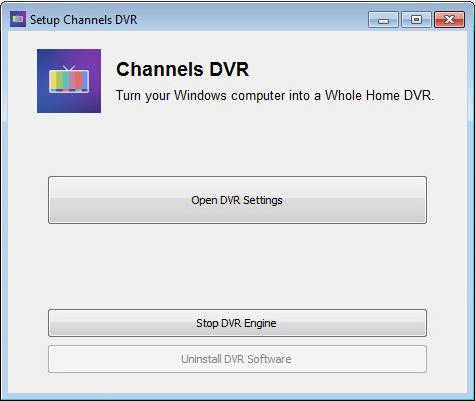Screen dimensions: 475x401
Task: Minimize the Setup Channels DVR window
Action: coord(383,20)
